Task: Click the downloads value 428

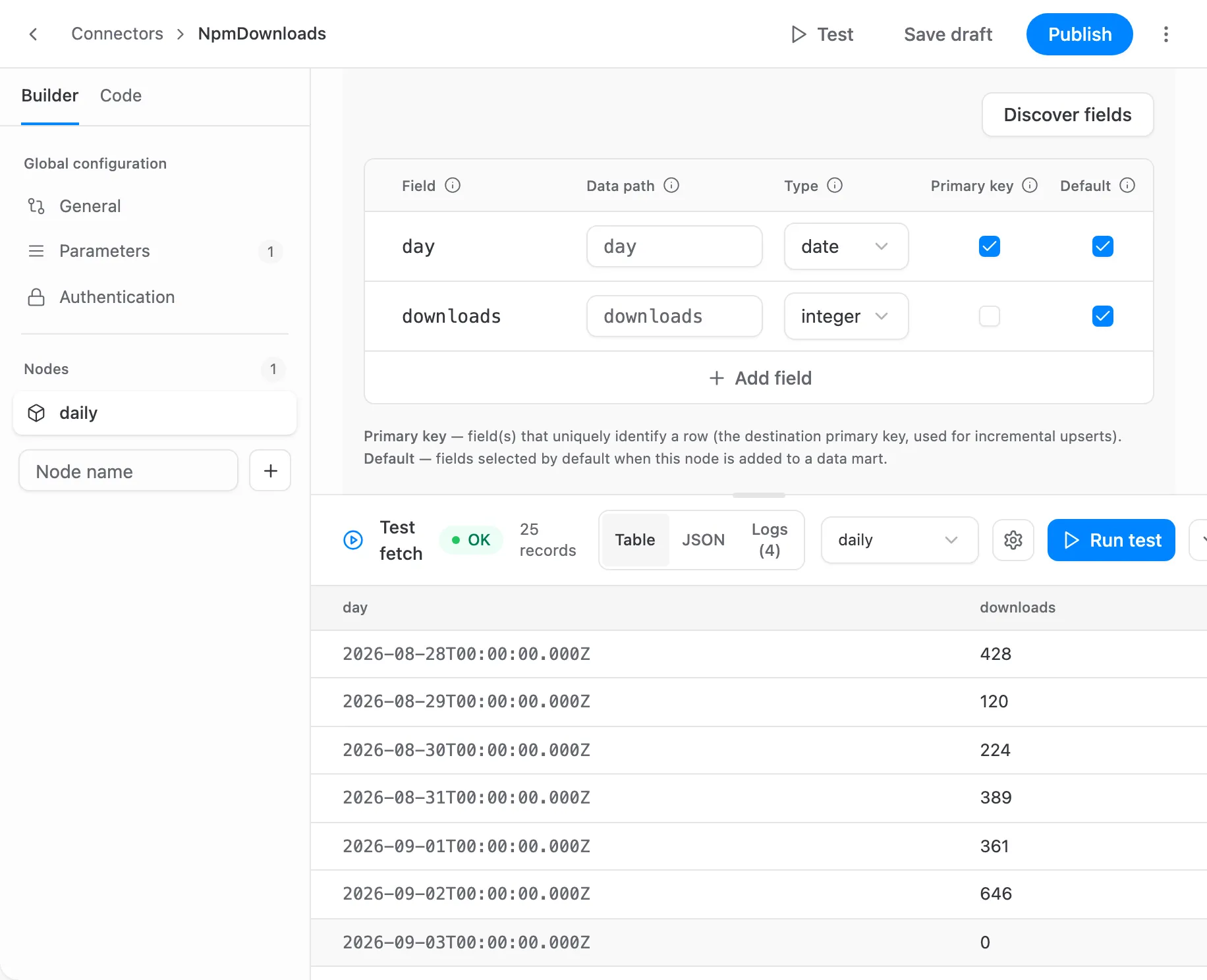Action: click(996, 654)
